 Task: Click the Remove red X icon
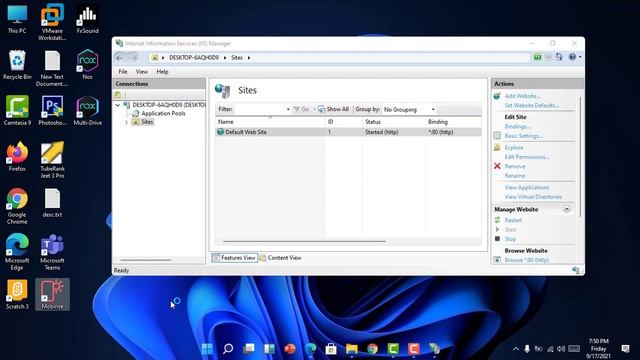(497, 166)
